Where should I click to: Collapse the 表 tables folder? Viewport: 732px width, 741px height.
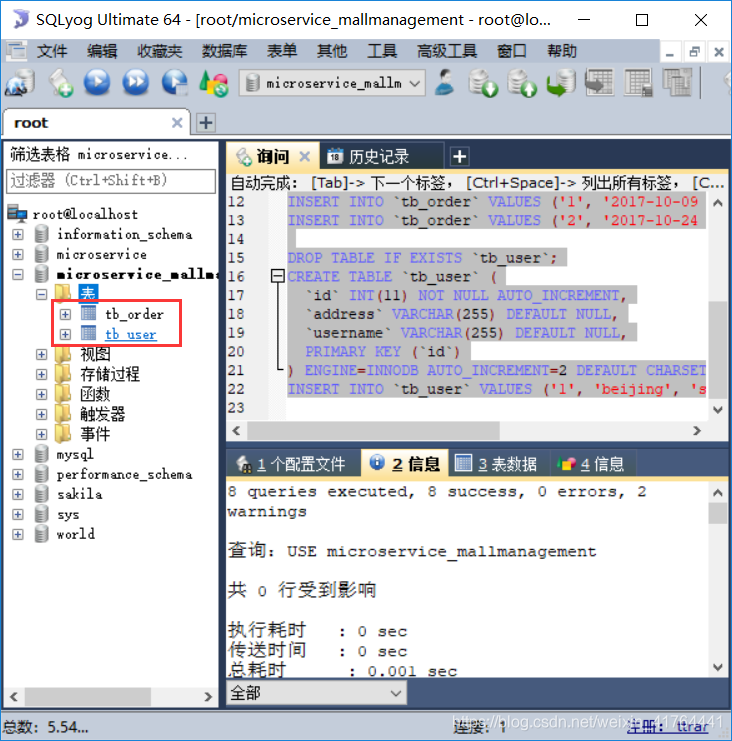coord(42,294)
